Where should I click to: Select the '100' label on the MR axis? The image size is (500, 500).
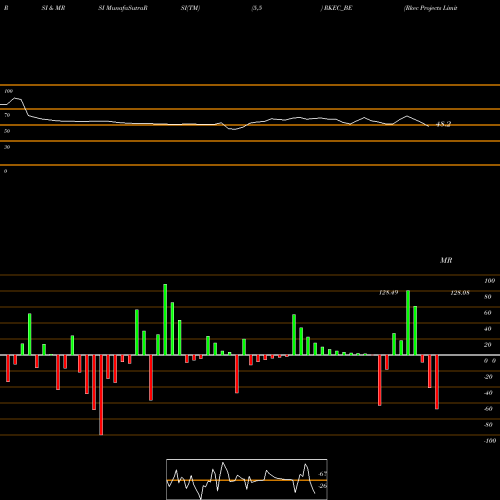point(490,281)
